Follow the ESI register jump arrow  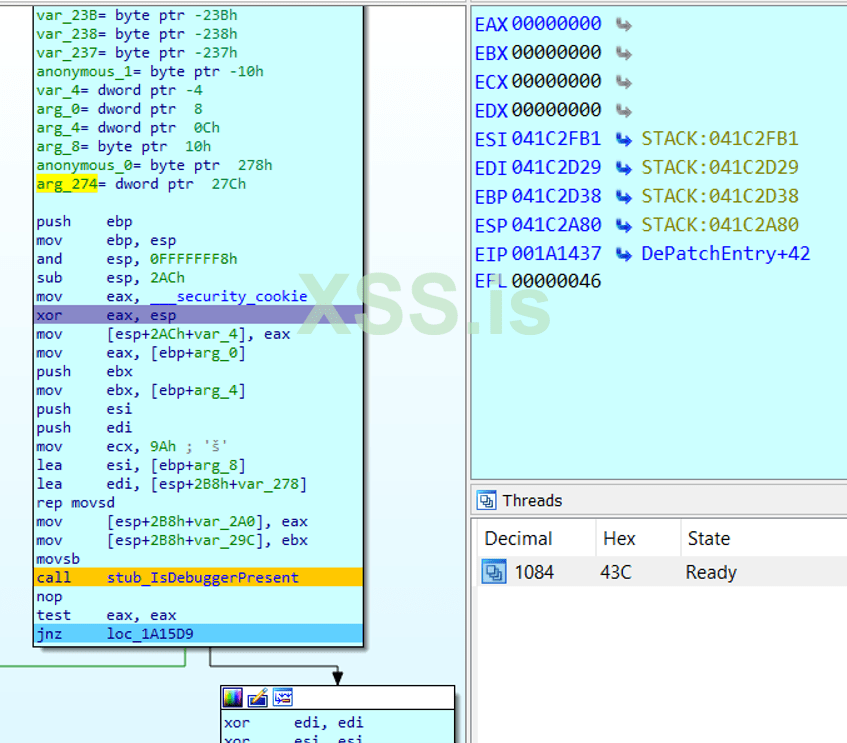(624, 139)
